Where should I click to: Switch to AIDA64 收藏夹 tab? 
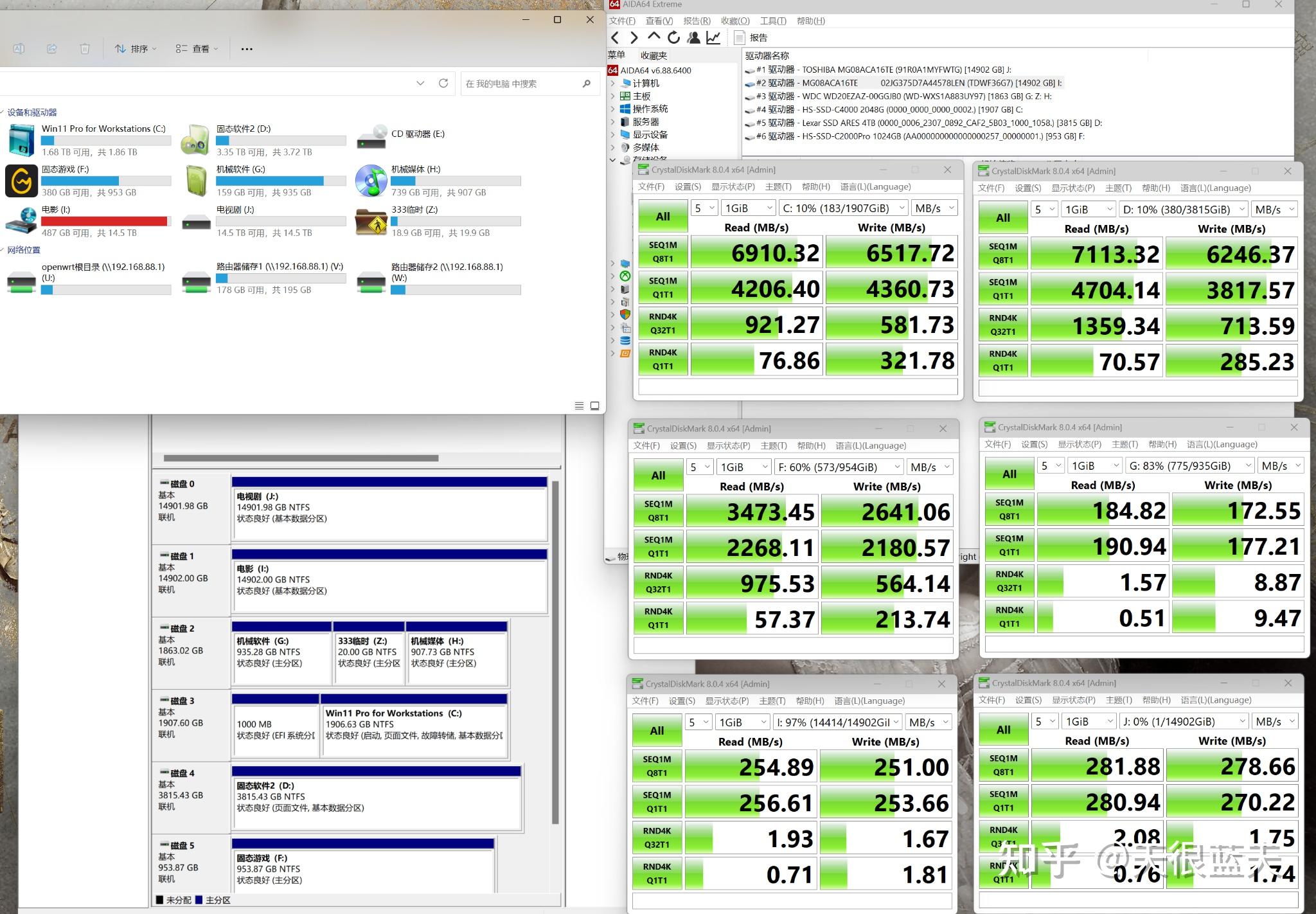pos(654,56)
